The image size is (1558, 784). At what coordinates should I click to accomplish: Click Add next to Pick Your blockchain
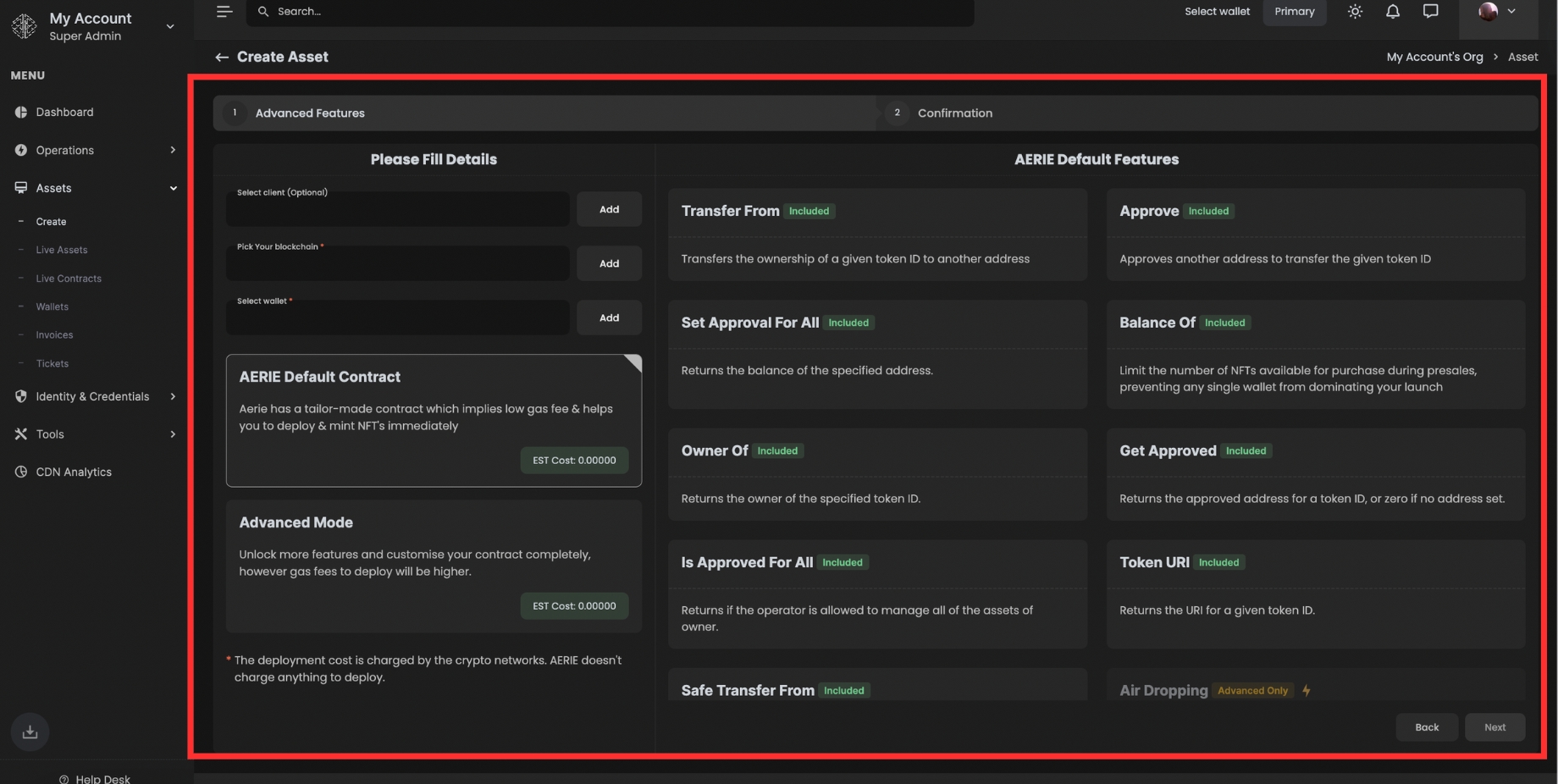pos(609,264)
